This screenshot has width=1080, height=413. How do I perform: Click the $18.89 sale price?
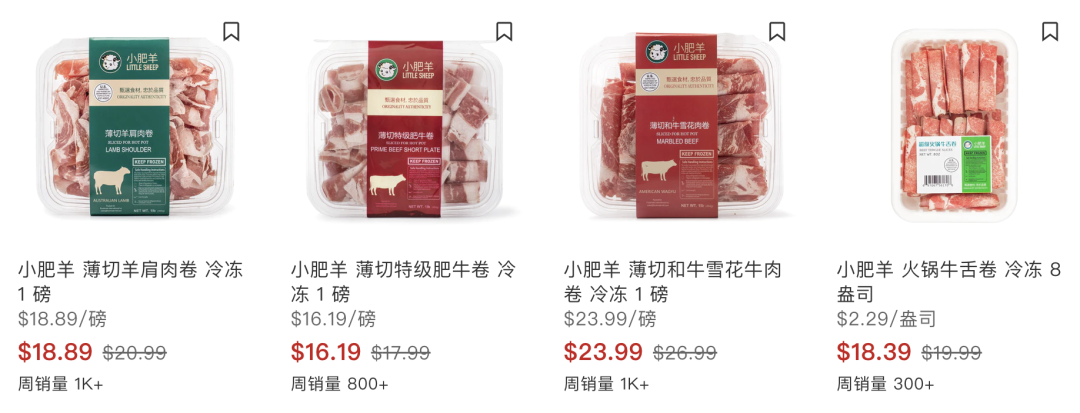(x=55, y=352)
